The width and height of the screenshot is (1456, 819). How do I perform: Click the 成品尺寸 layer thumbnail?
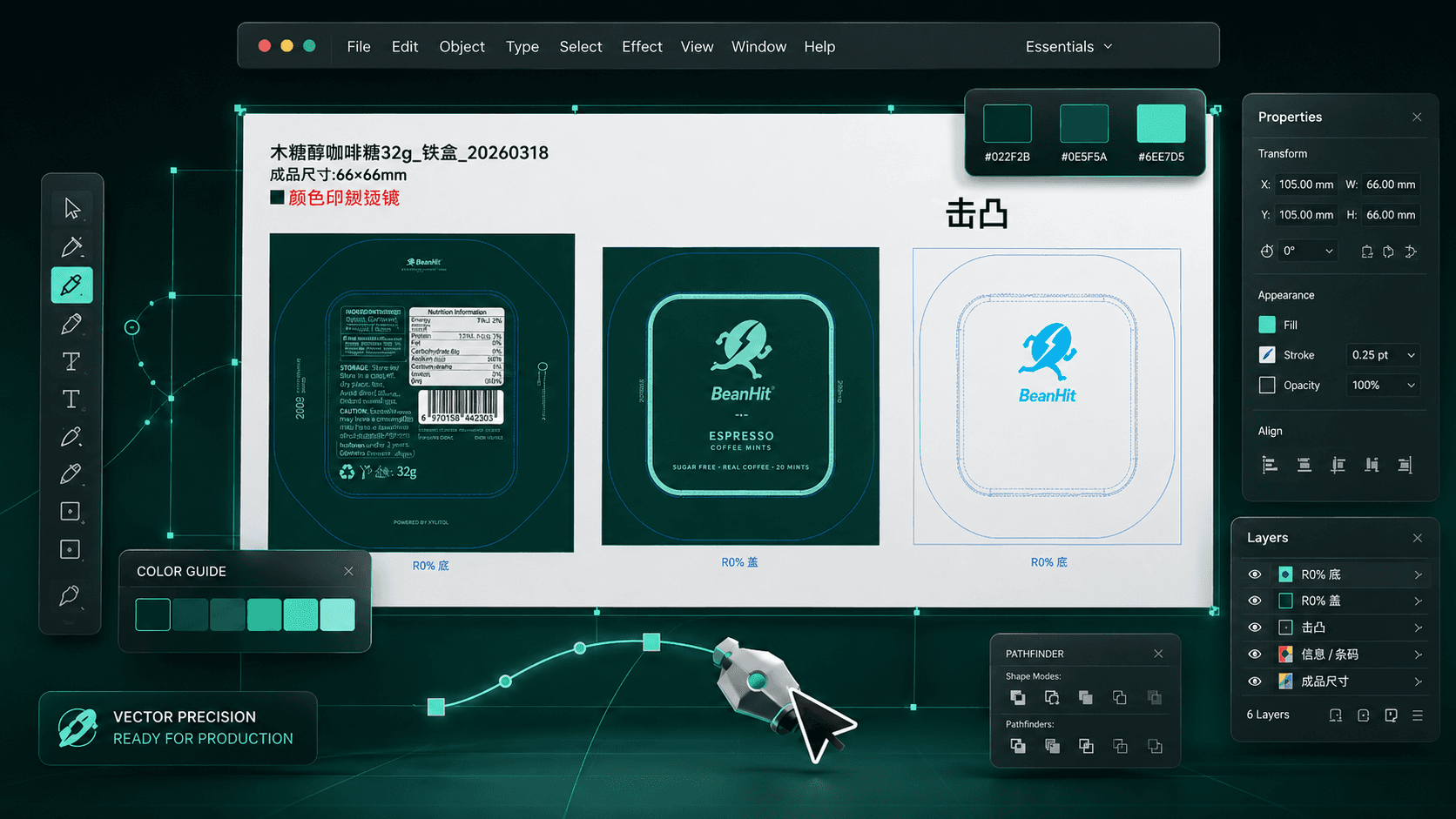pos(1285,681)
